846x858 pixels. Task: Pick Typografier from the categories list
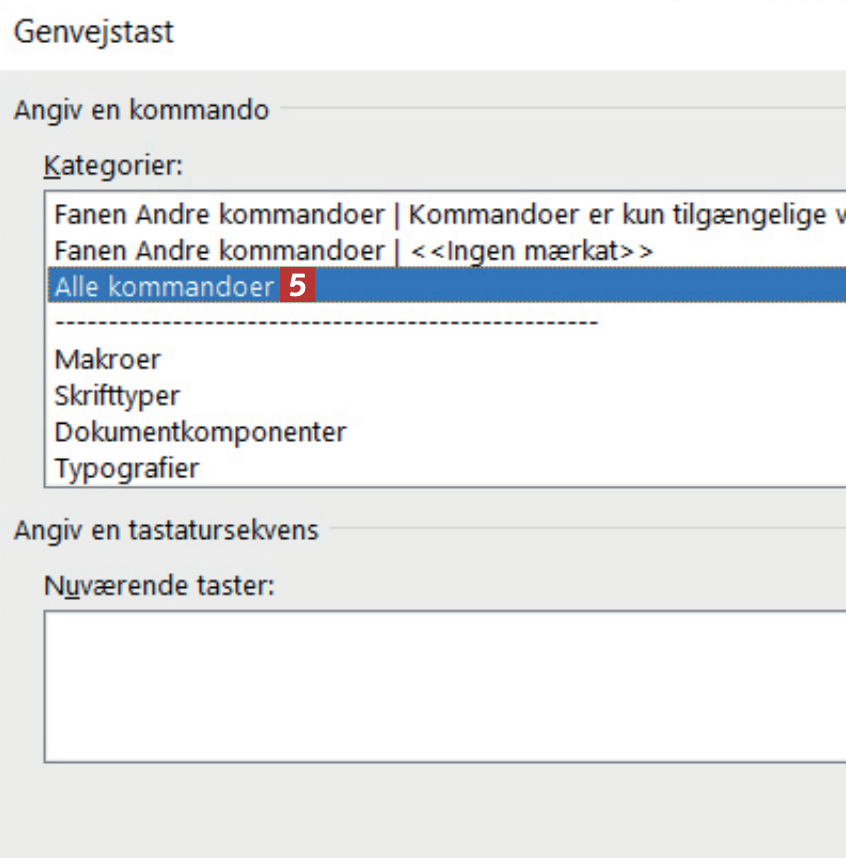126,468
